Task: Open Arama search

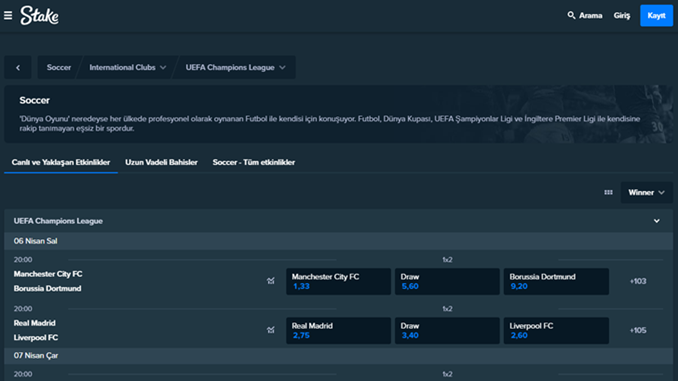Action: (585, 16)
